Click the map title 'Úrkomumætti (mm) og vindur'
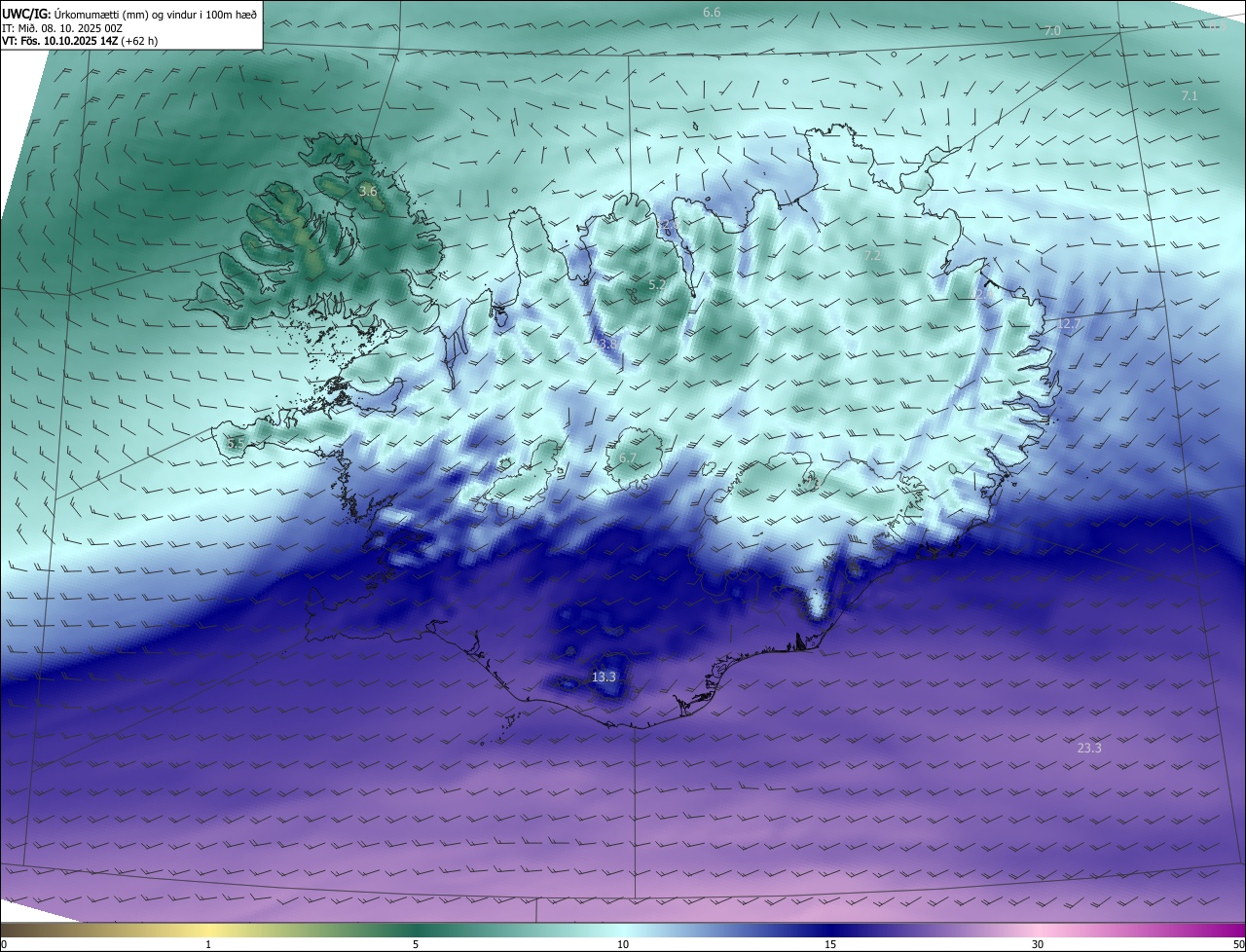 pos(124,15)
